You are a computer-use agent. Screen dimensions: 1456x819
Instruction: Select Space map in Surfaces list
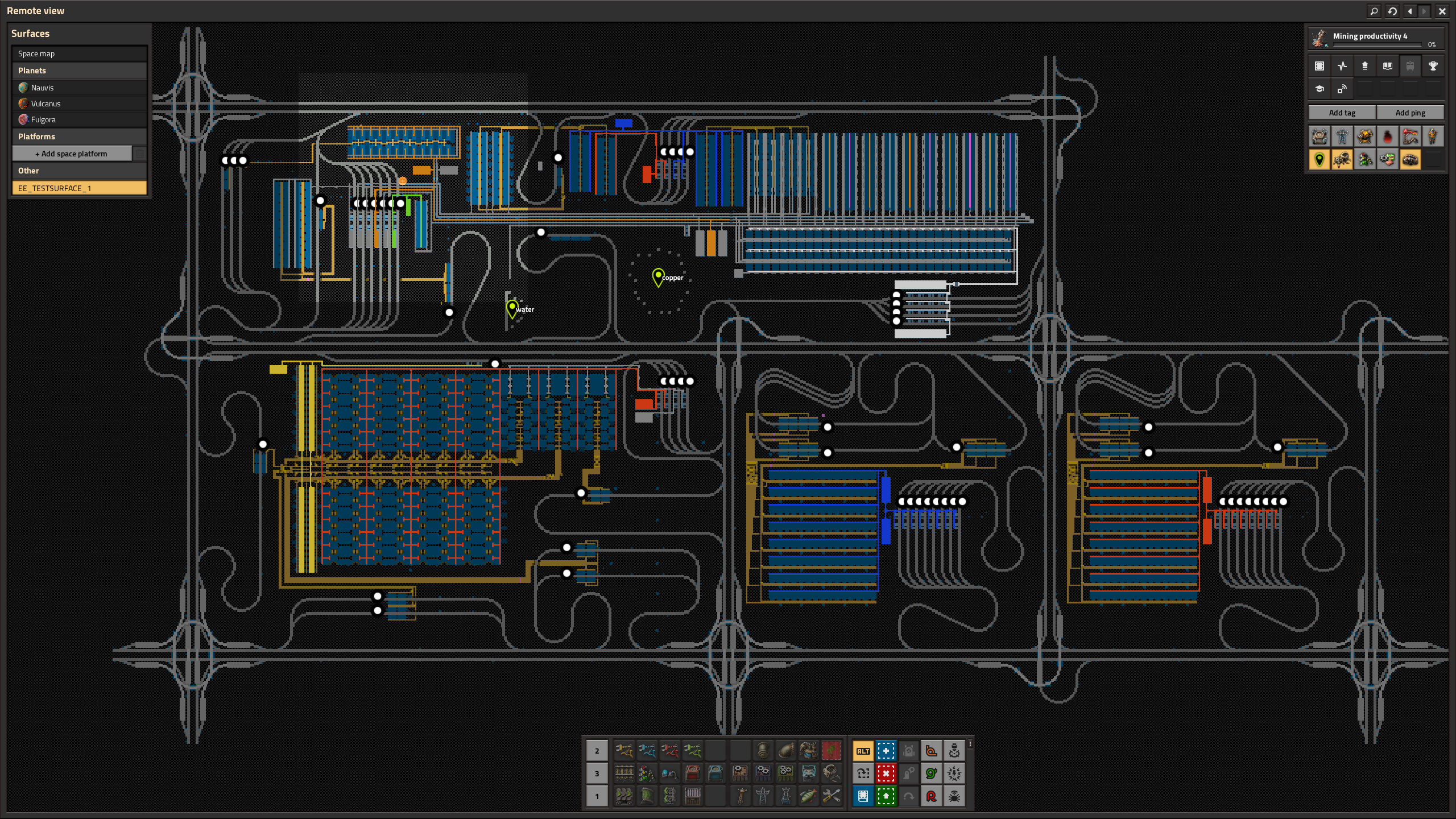click(80, 53)
